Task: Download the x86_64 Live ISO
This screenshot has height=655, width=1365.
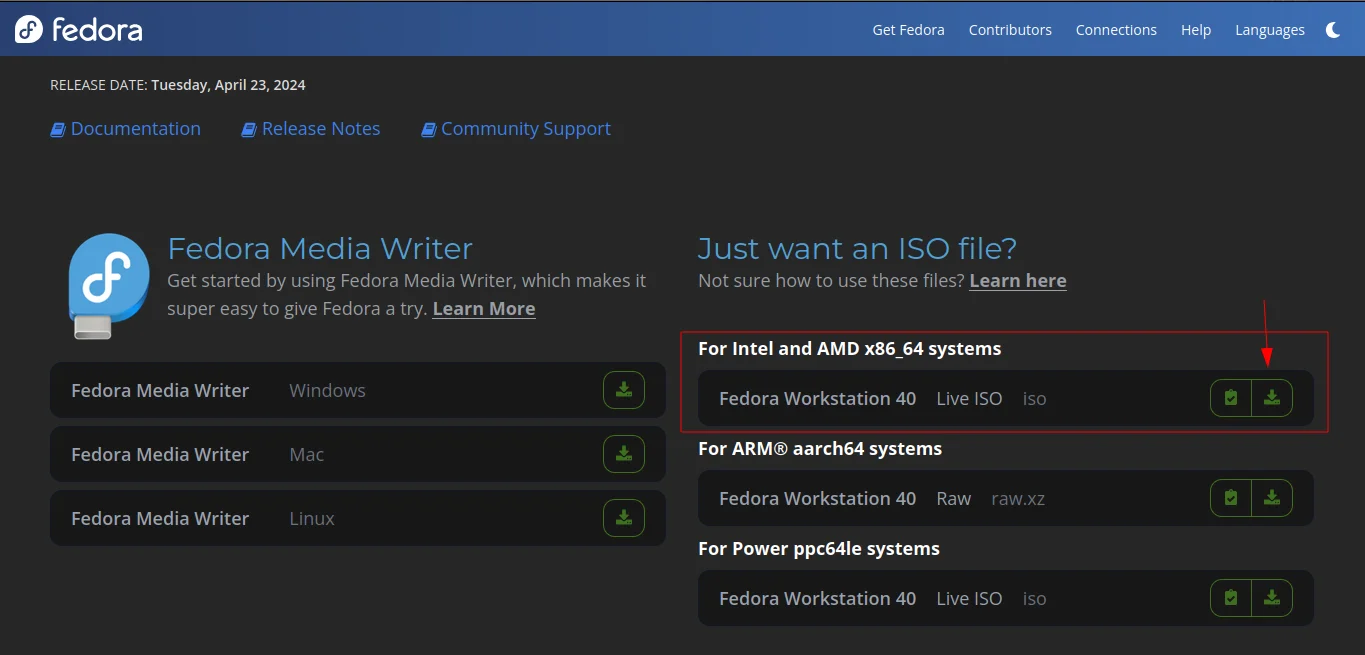Action: coord(1272,398)
